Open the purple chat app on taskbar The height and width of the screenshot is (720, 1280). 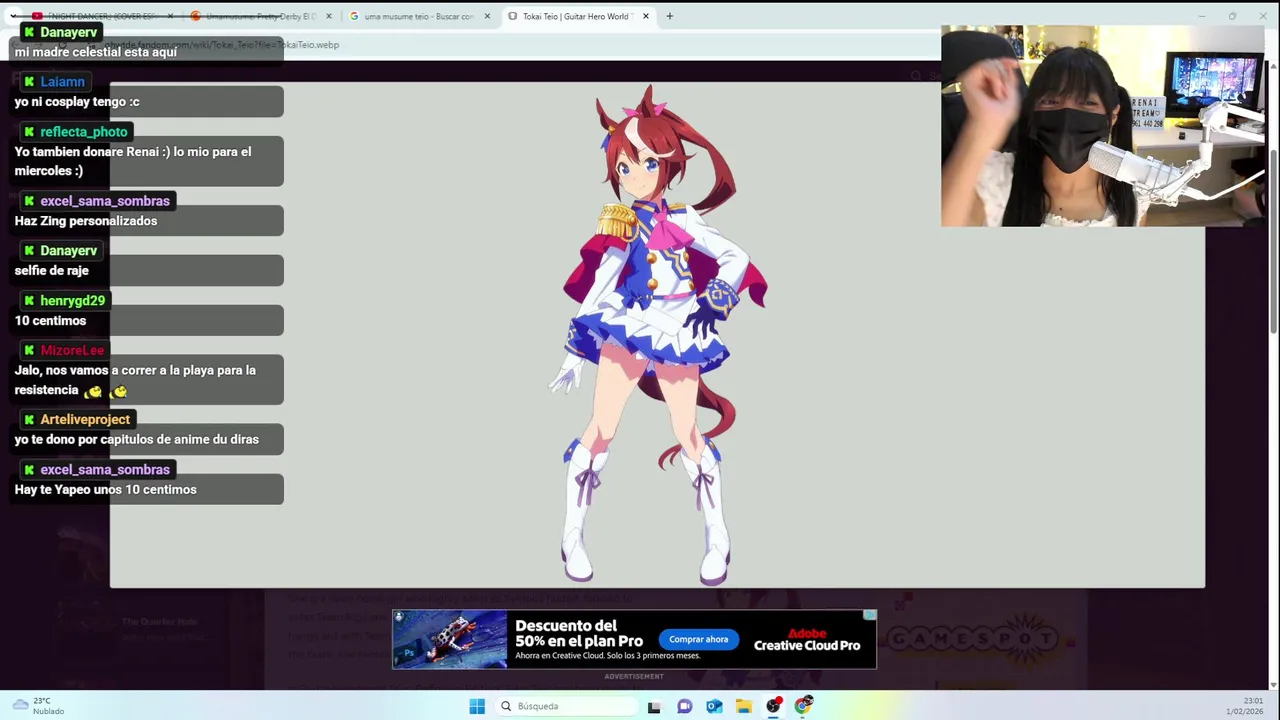[x=684, y=706]
